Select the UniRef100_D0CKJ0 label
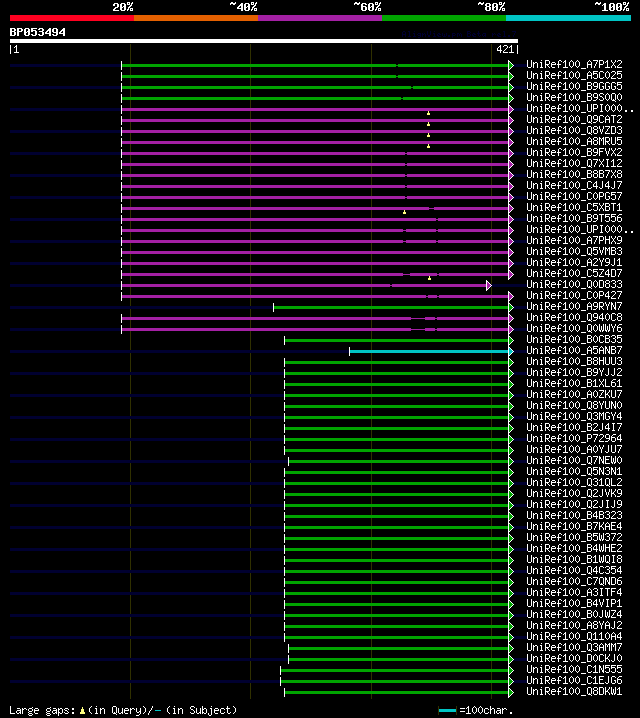Image resolution: width=640 pixels, height=718 pixels. tap(574, 658)
